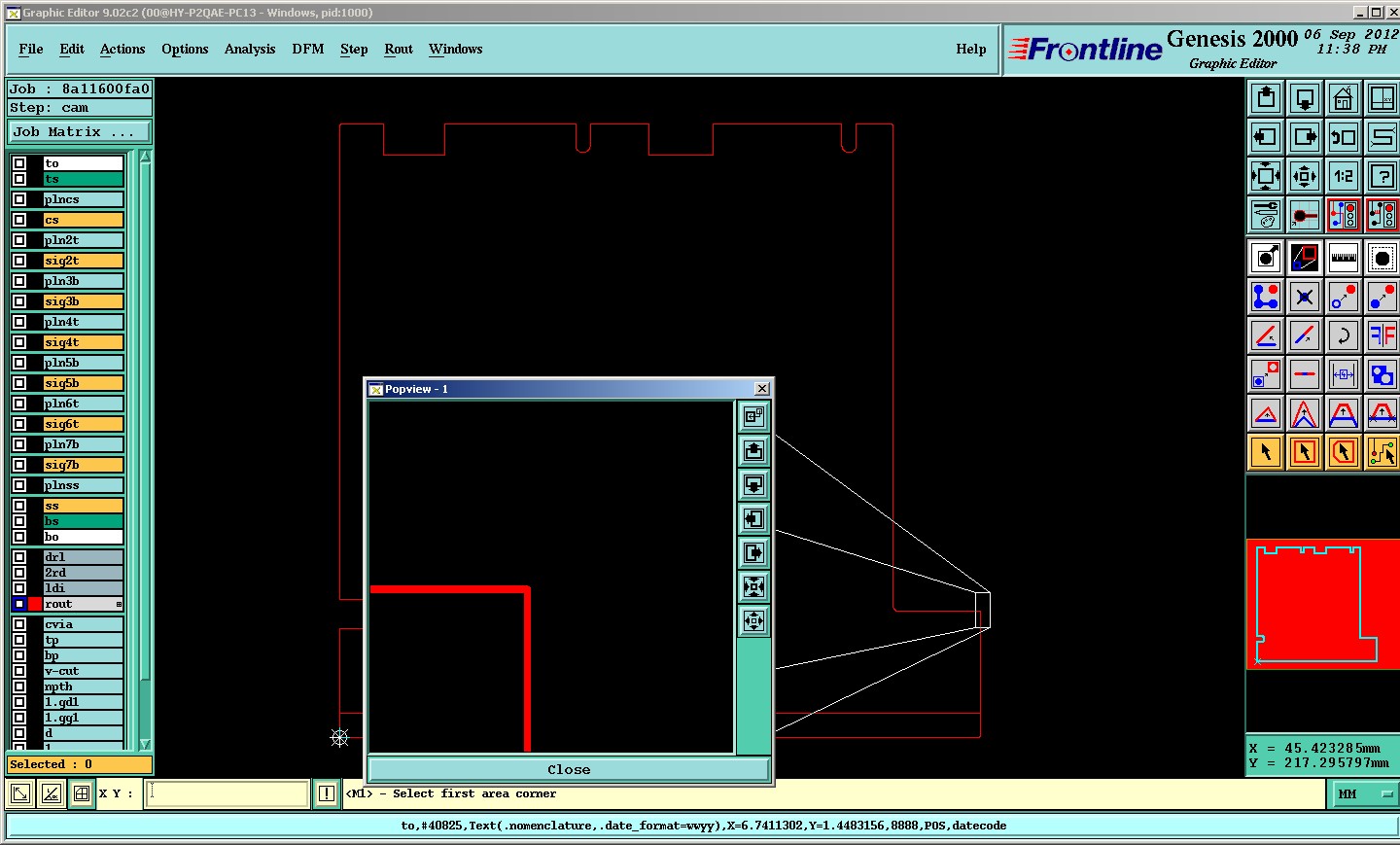Open the Analysis menu
Screen dimensions: 1400x845
(250, 50)
